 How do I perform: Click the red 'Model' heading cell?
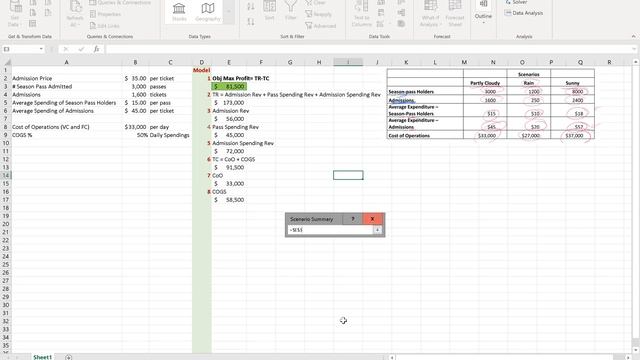[202, 70]
